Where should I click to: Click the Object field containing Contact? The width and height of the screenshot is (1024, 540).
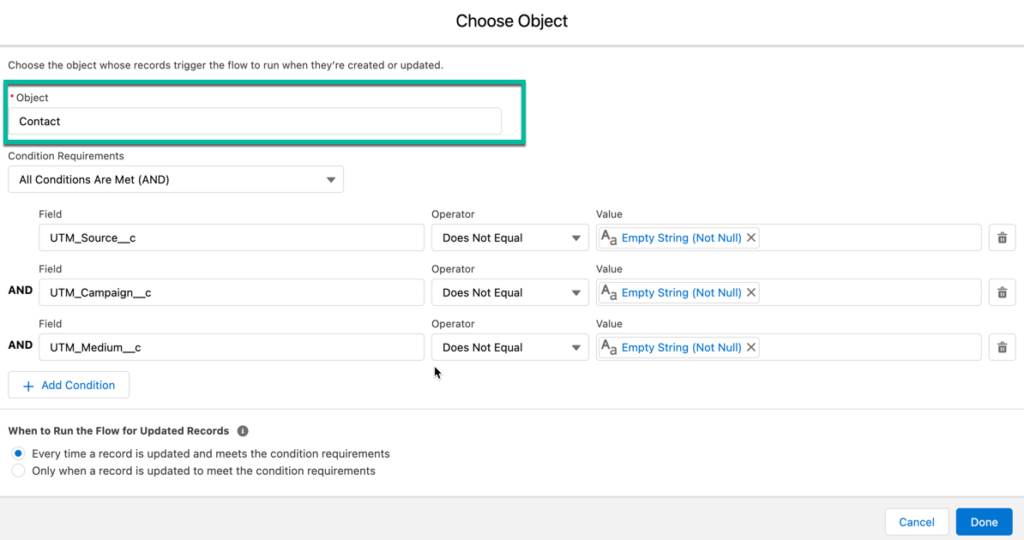click(x=255, y=121)
